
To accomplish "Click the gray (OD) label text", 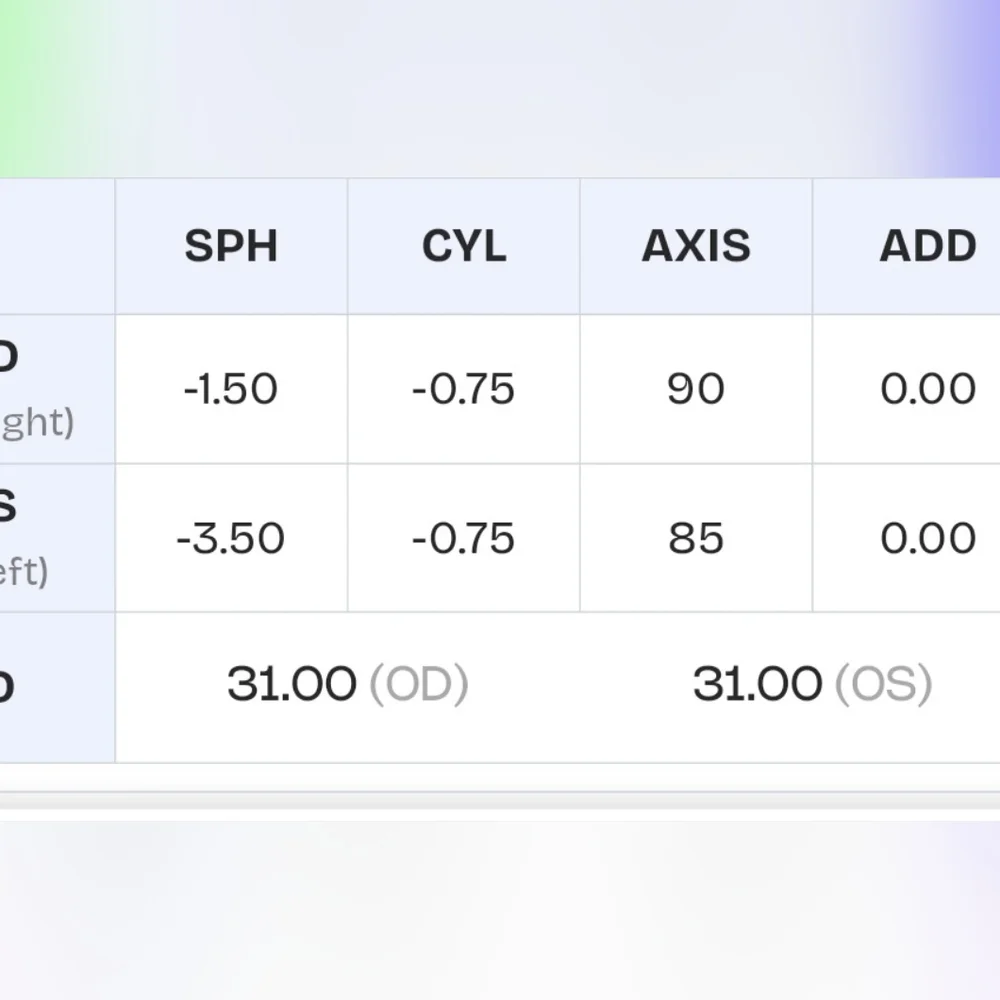I will [x=419, y=684].
